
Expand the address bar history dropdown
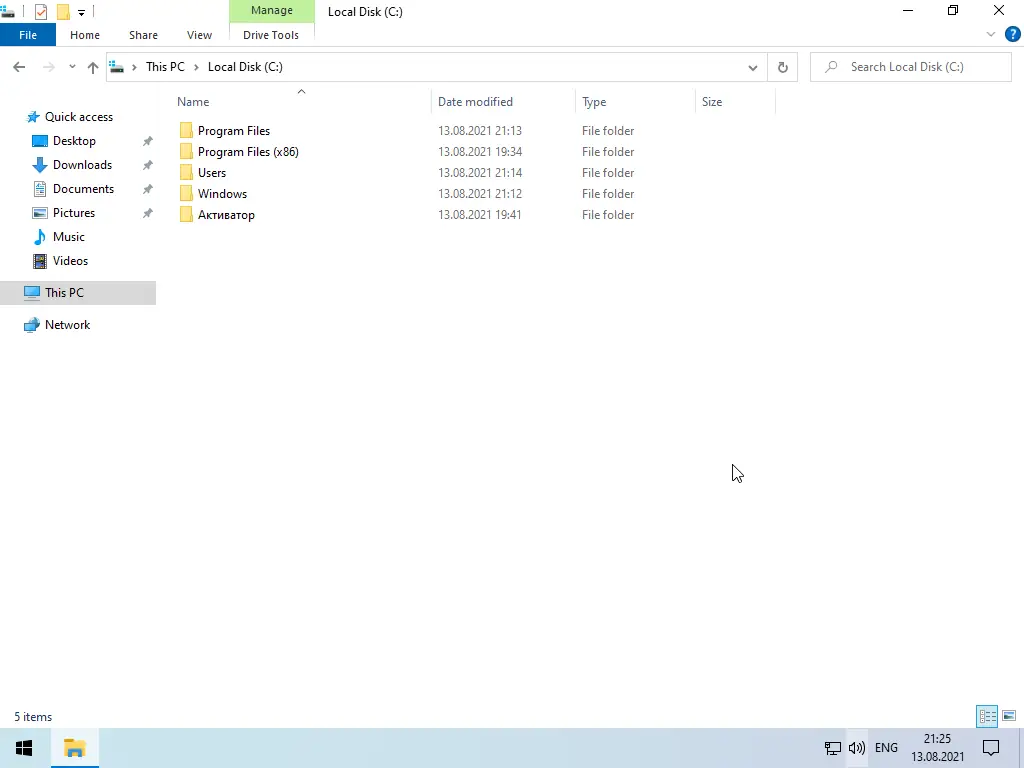(752, 67)
